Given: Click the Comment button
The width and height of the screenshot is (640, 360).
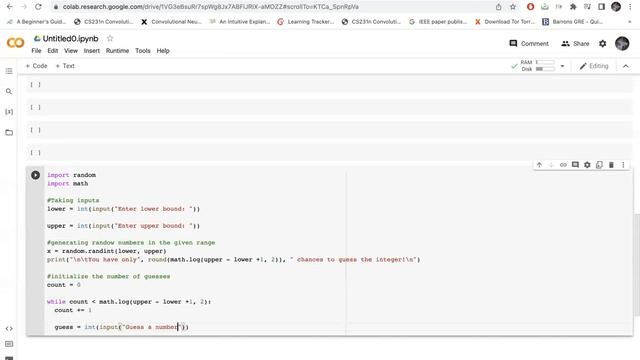Looking at the screenshot, I should [529, 43].
